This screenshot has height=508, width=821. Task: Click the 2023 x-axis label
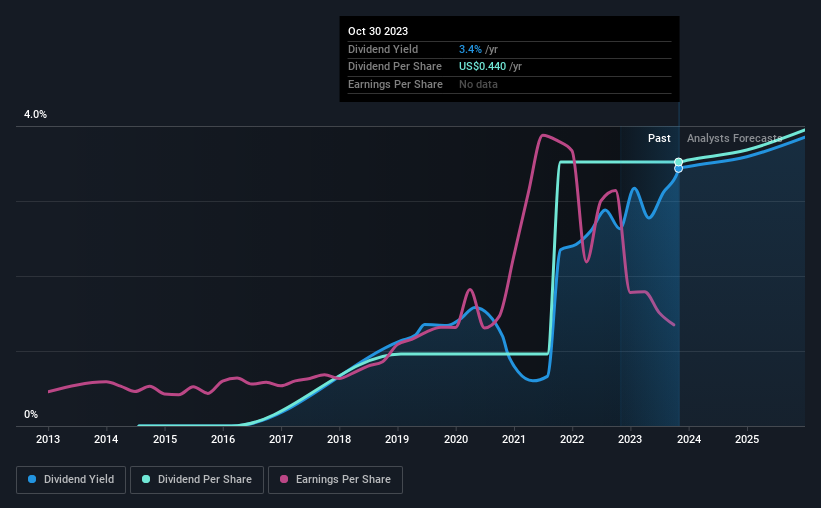pos(630,439)
